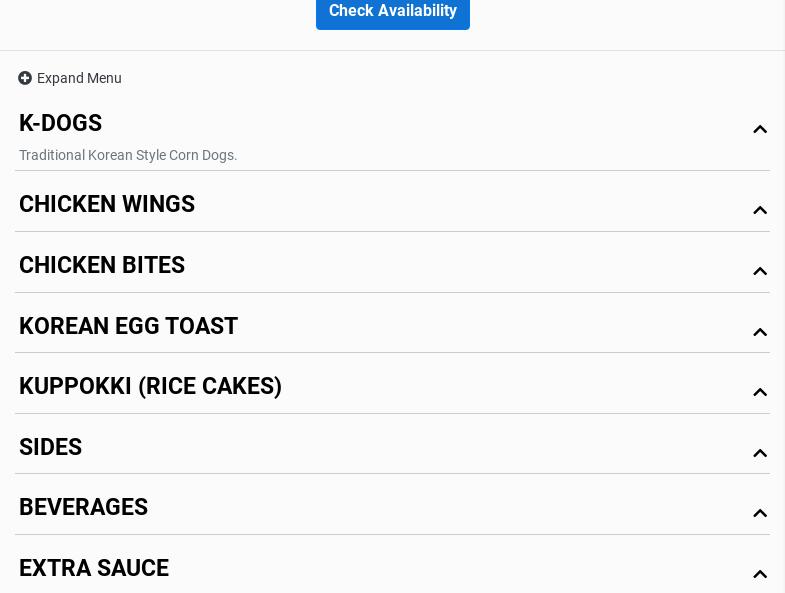Click the Expand Menu text link
The width and height of the screenshot is (785, 593).
point(79,78)
